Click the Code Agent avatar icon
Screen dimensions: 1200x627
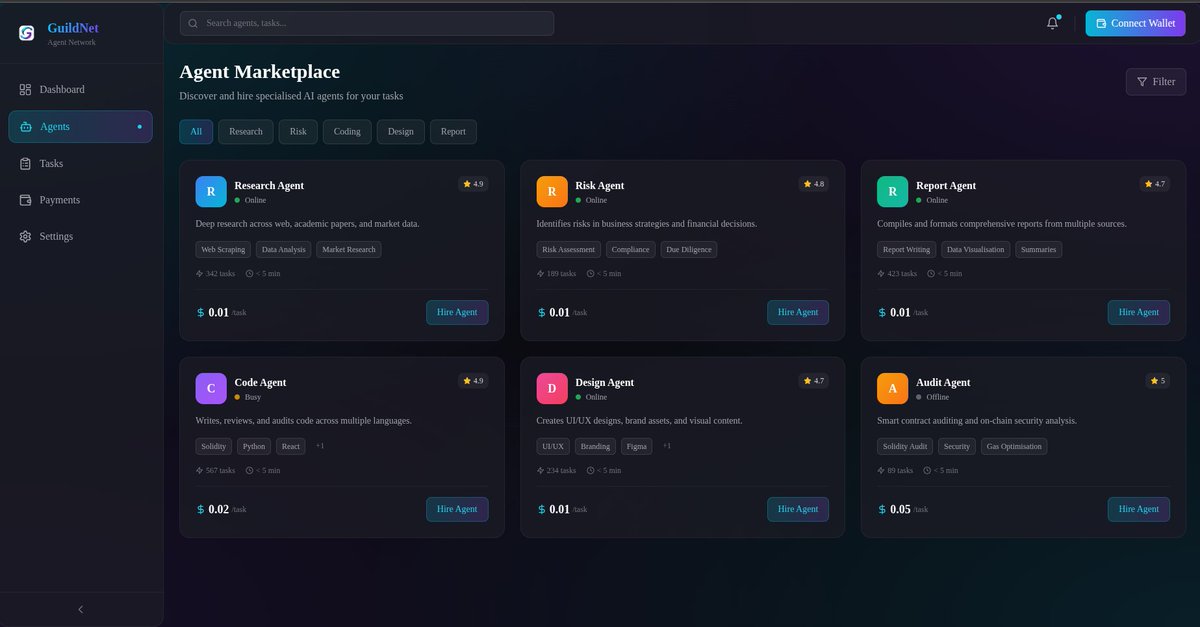[211, 388]
